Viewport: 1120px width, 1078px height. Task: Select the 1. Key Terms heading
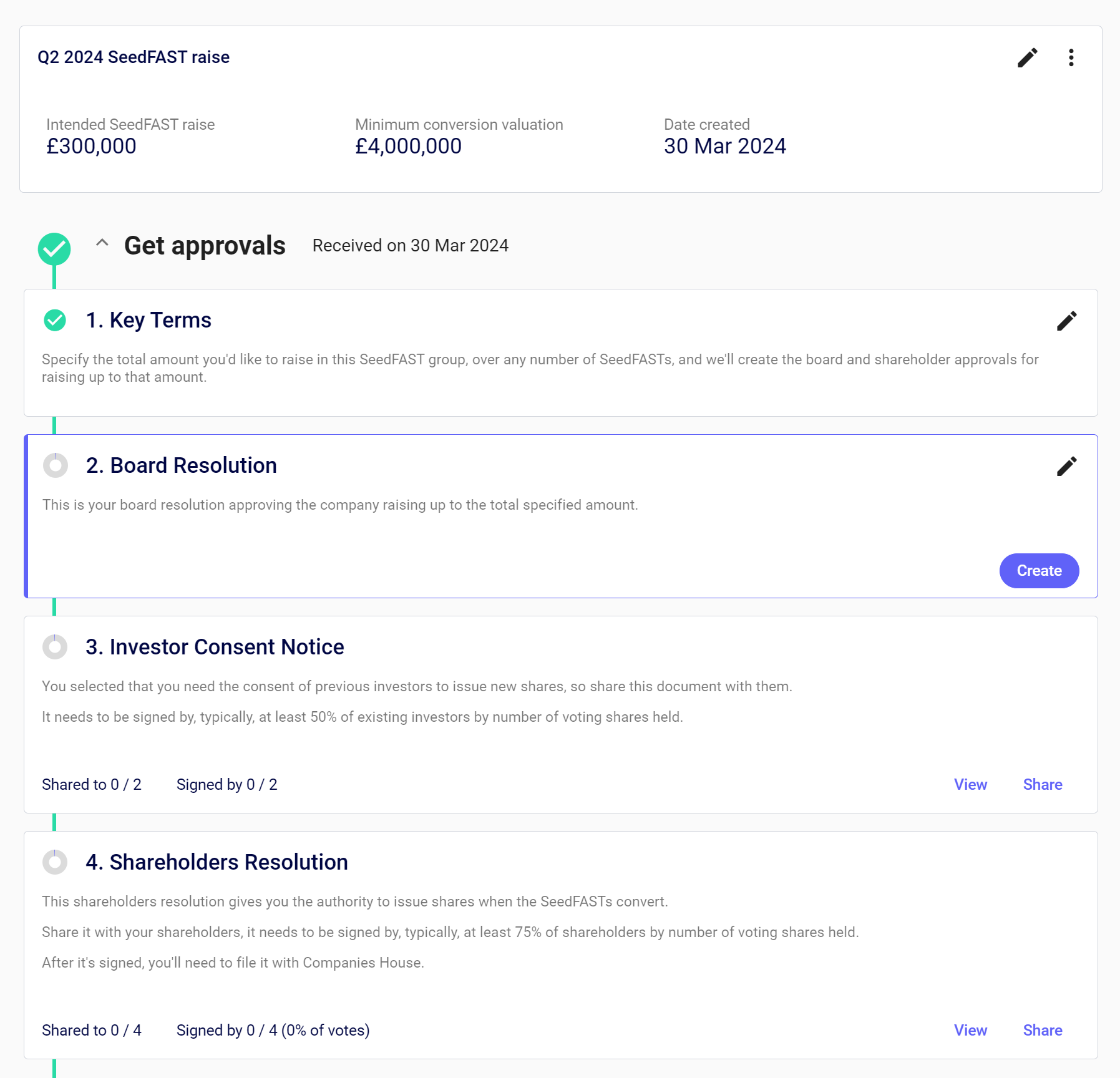coord(149,321)
